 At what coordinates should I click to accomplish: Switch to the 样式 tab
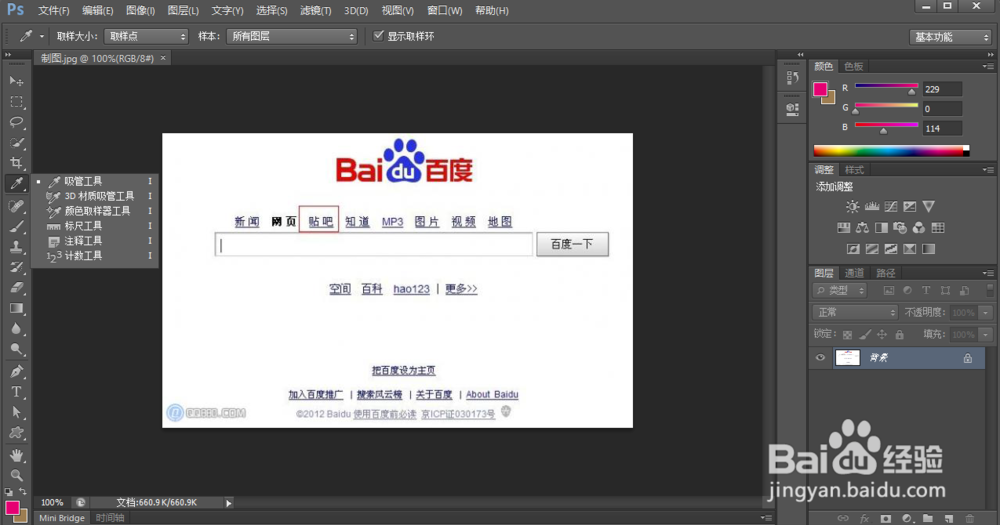[x=854, y=170]
